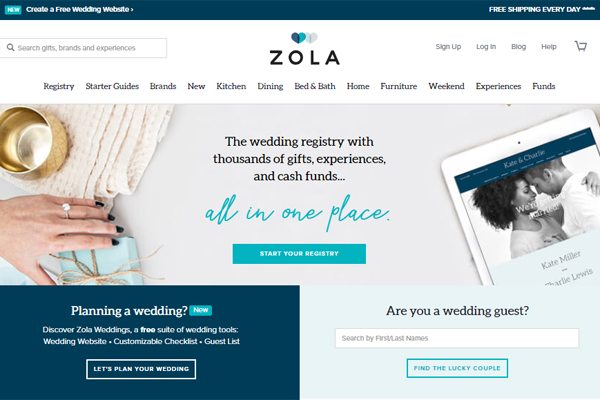Viewport: 600px width, 400px height.
Task: Go to the Blog page
Action: (x=518, y=47)
